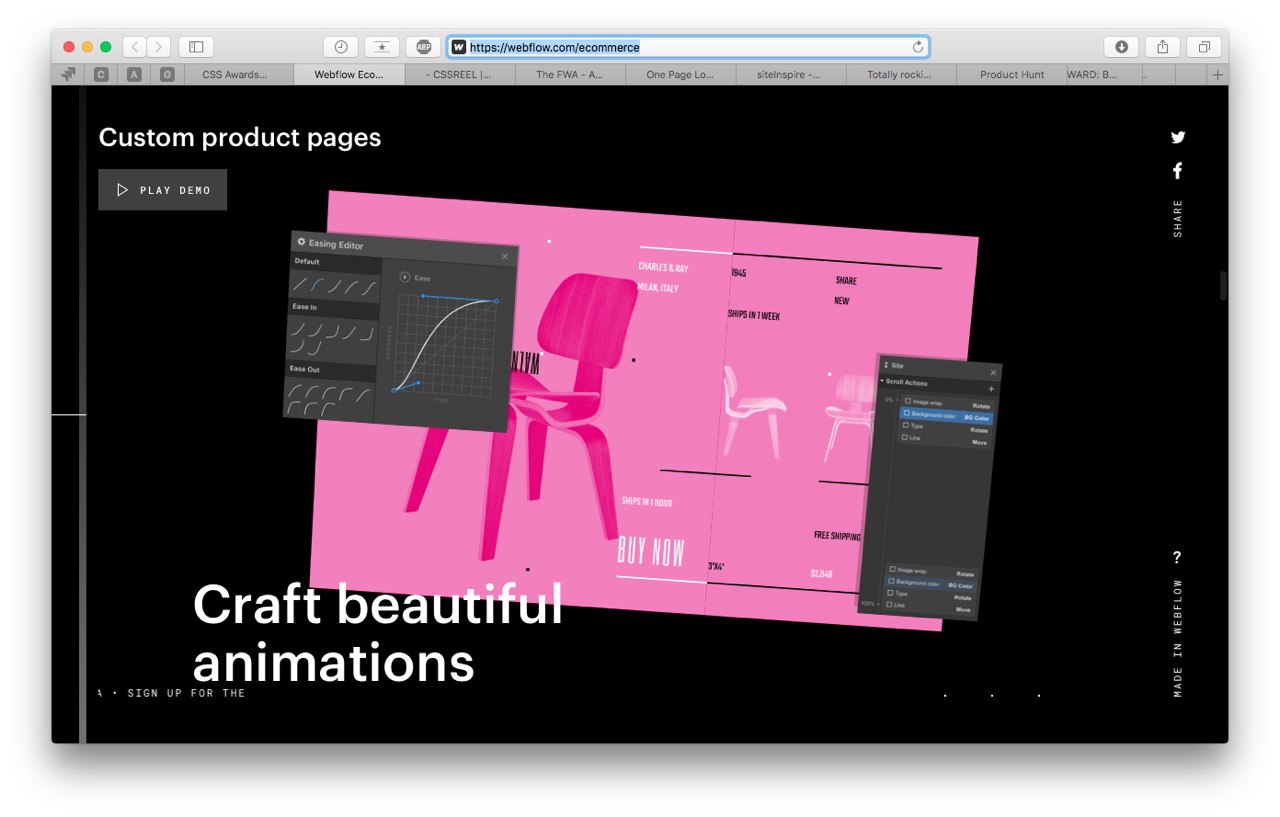Check Image wrap in the 0% group
The image size is (1280, 817).
[x=908, y=401]
